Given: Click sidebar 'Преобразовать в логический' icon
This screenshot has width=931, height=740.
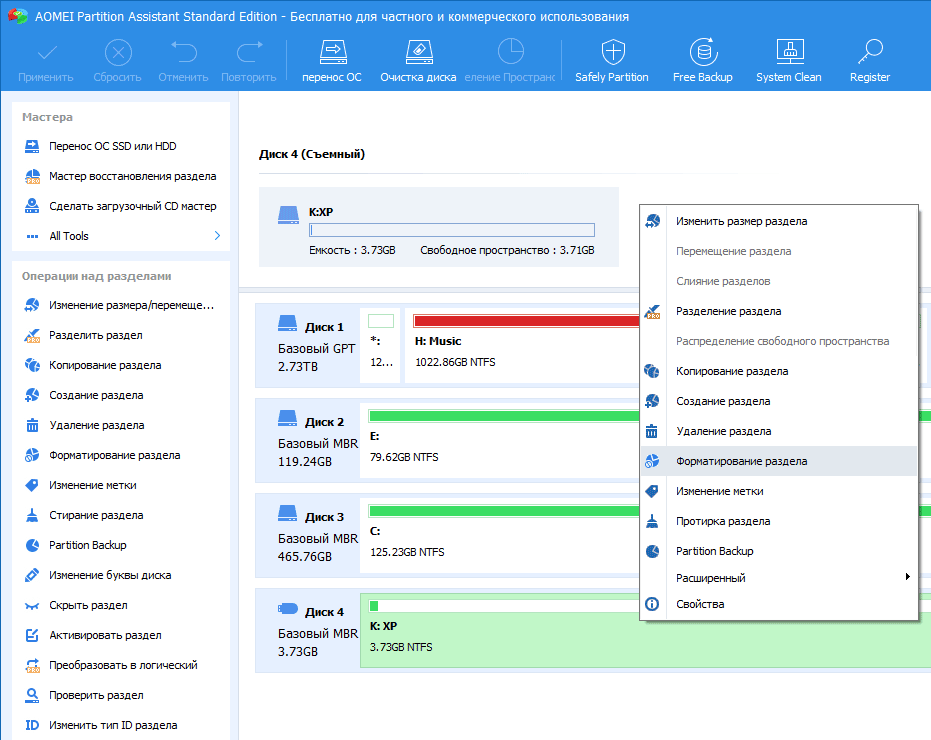Looking at the screenshot, I should click(x=32, y=666).
